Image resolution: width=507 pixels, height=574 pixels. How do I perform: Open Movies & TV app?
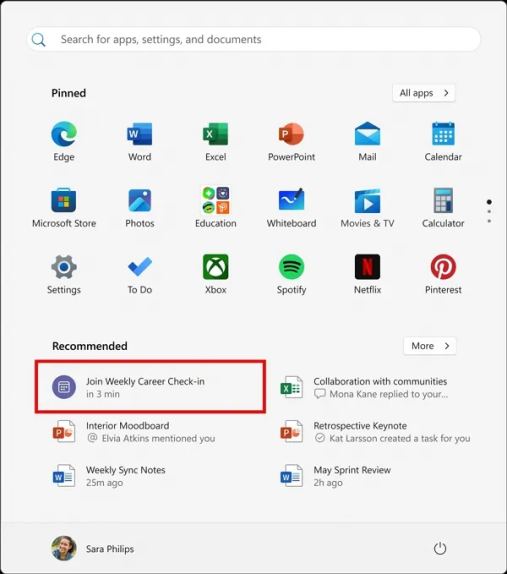367,208
